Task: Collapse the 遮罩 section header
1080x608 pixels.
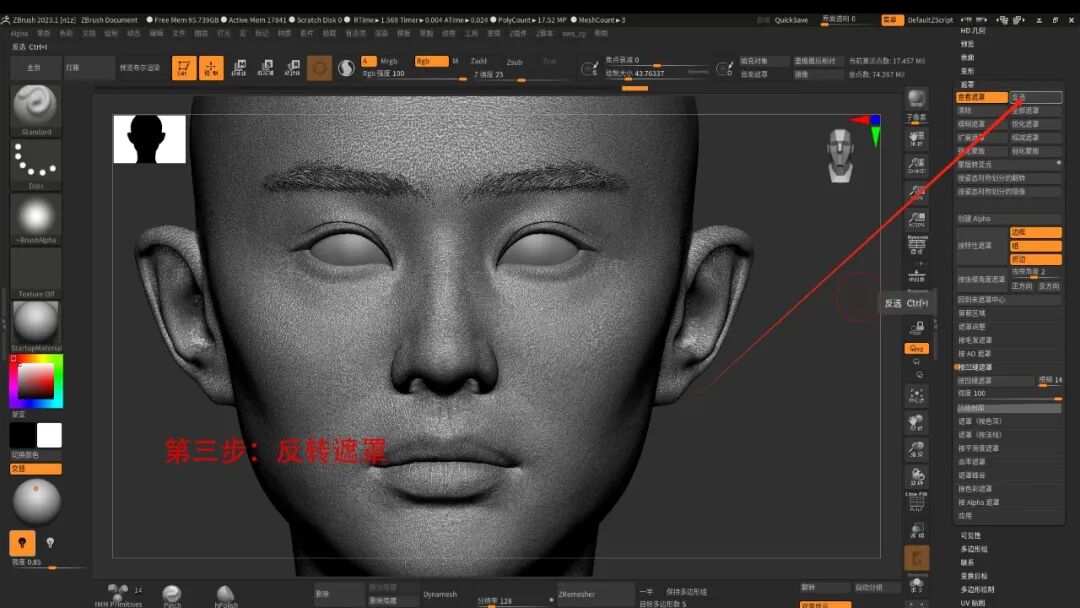Action: [968, 84]
